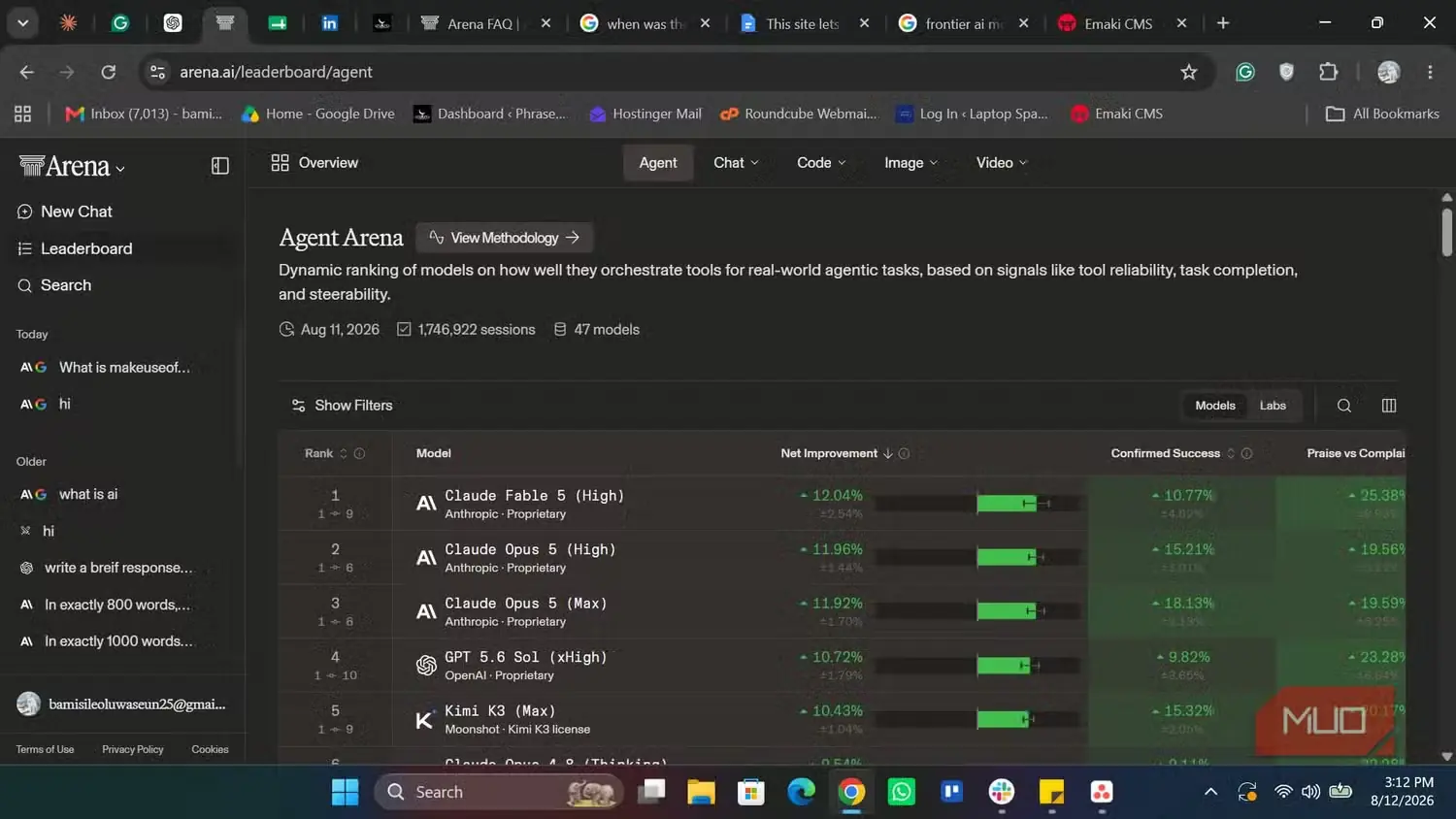Collapse the Arena sidebar panel

[x=220, y=166]
